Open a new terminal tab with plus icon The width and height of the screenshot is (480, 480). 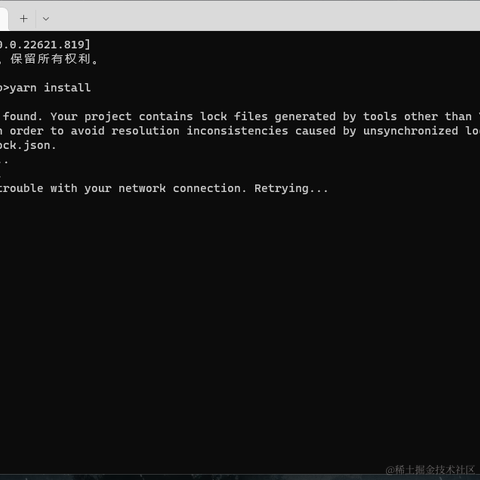click(24, 19)
